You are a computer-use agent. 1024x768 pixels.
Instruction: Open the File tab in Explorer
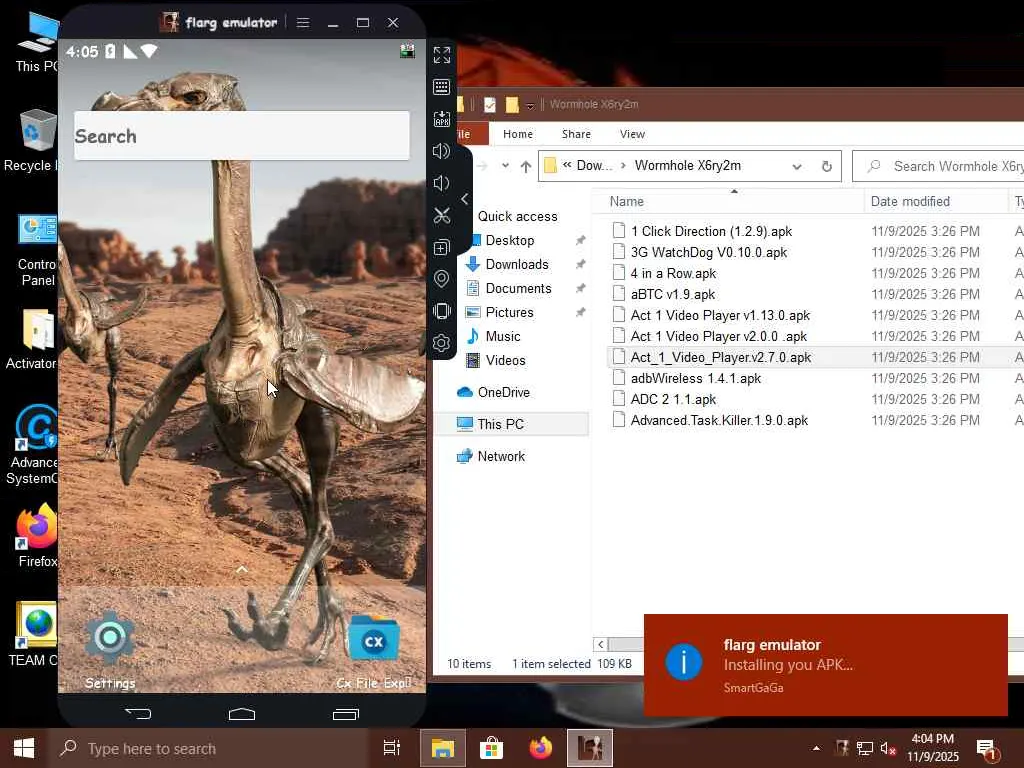click(x=467, y=134)
